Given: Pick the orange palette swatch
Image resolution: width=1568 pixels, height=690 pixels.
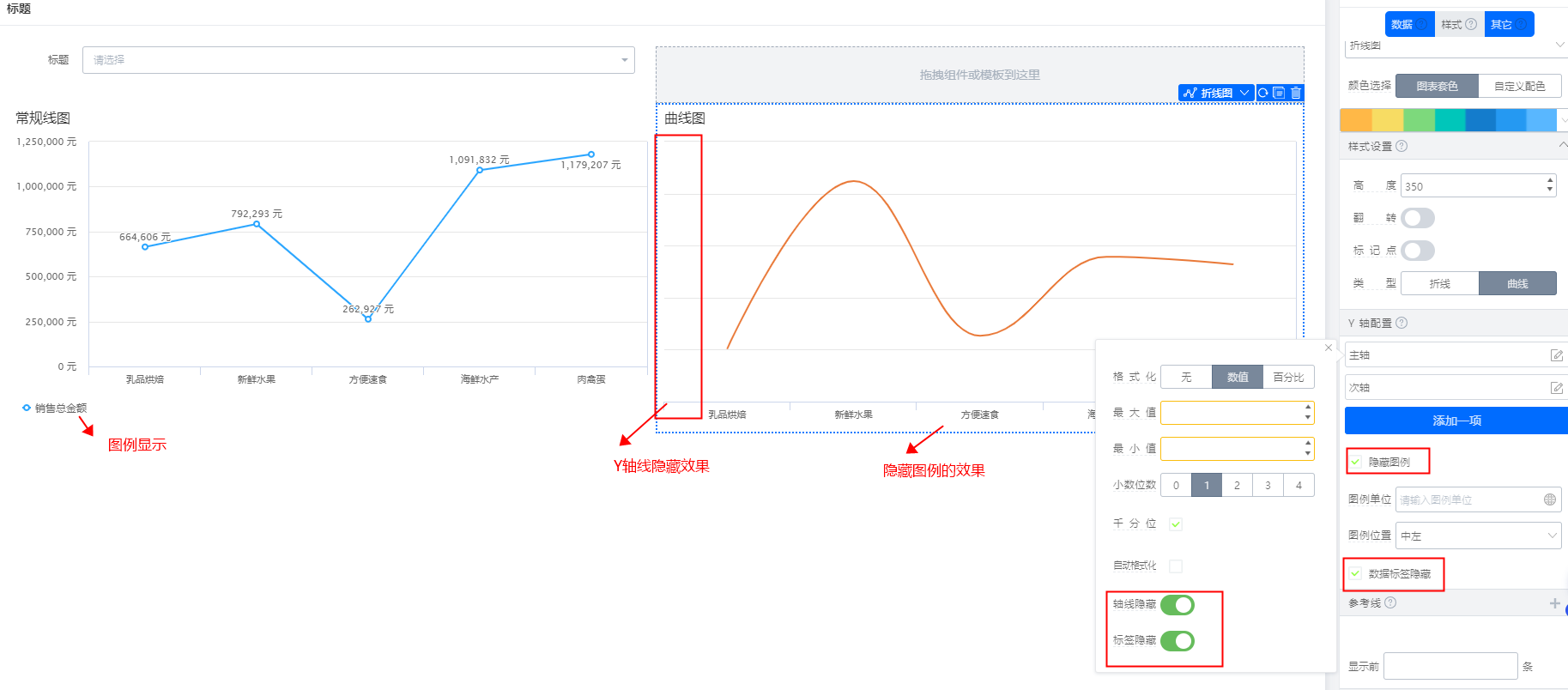Looking at the screenshot, I should (x=1355, y=120).
